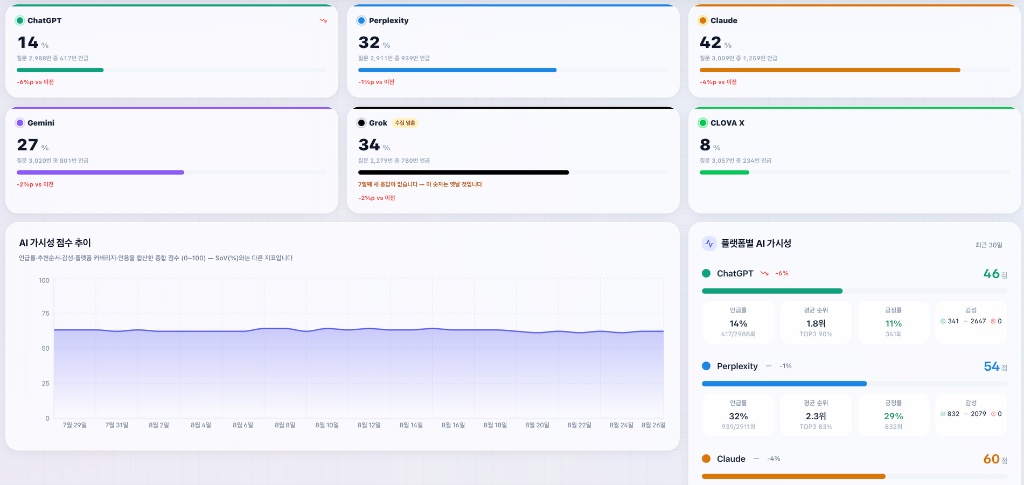Click the 8월 8일 x-axis date label
The image size is (1024, 485).
pyautogui.click(x=285, y=425)
